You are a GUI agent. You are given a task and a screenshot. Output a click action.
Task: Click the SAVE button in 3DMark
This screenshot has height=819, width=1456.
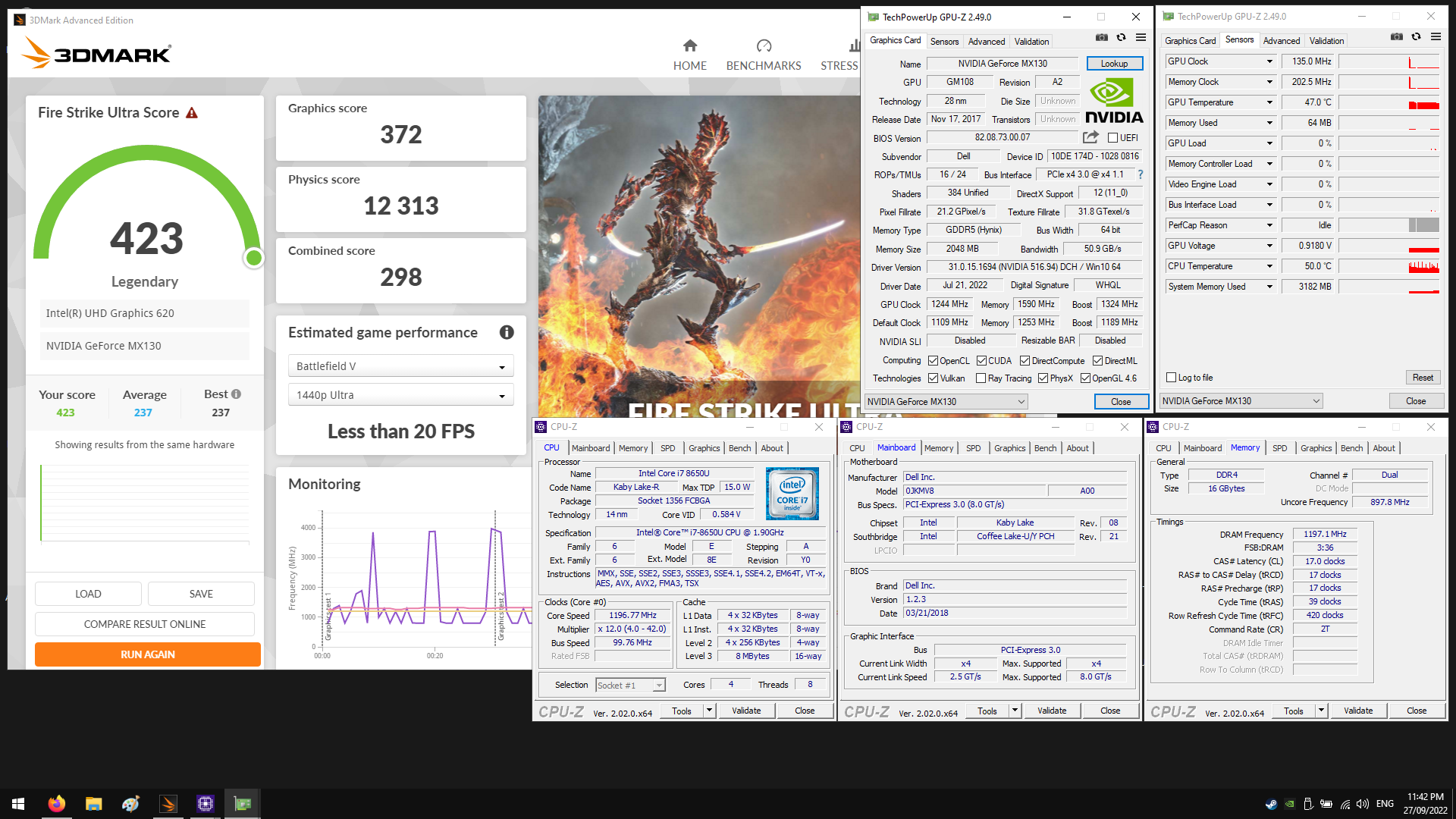click(201, 594)
